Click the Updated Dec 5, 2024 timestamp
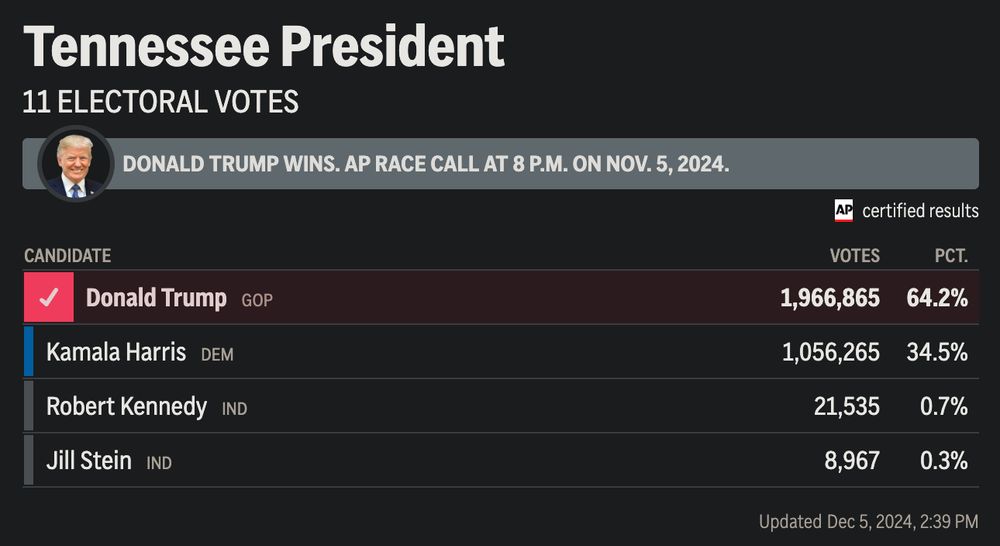 tap(868, 522)
